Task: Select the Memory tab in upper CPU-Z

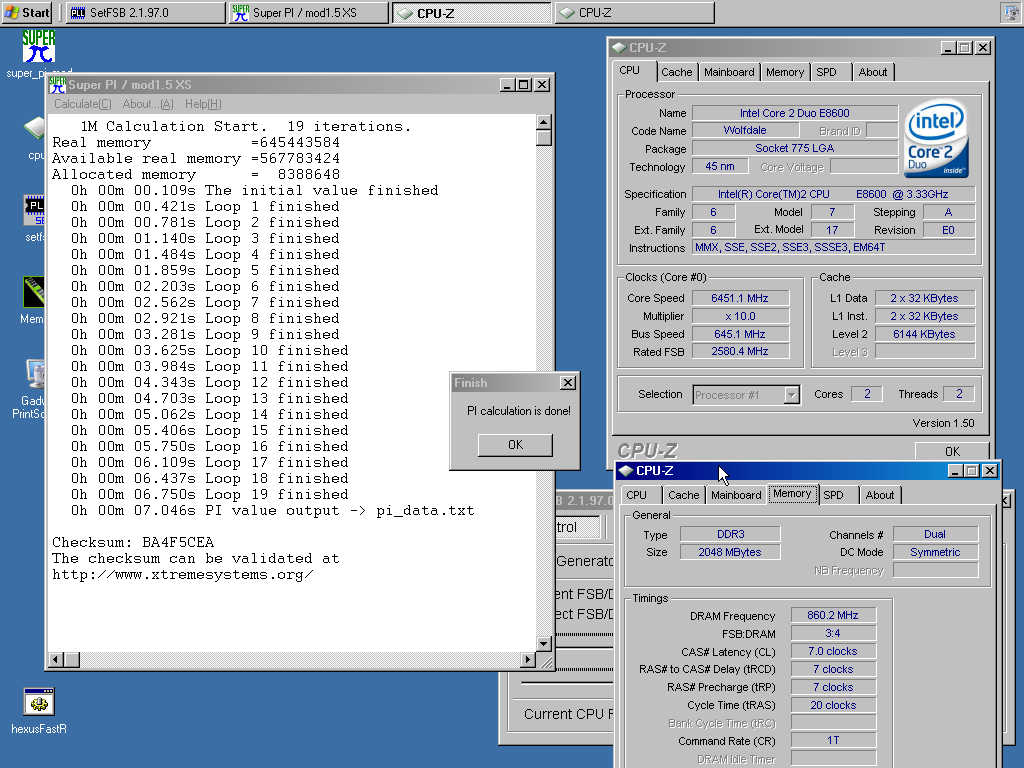Action: (785, 72)
